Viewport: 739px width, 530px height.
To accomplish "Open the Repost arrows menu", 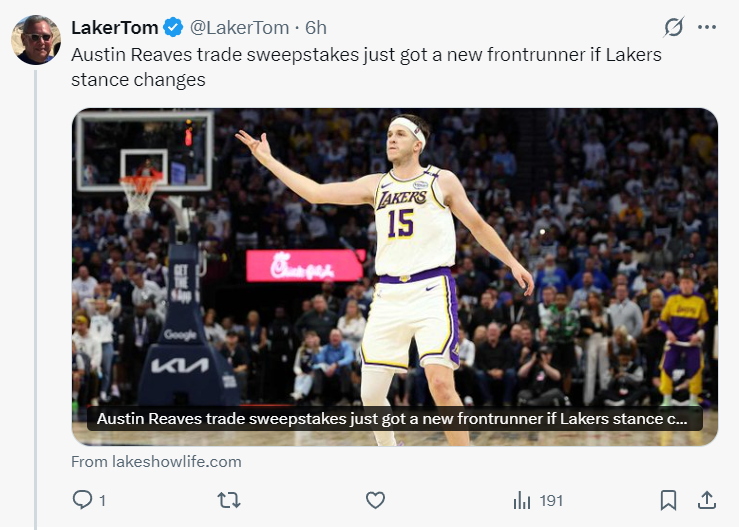I will tap(229, 500).
